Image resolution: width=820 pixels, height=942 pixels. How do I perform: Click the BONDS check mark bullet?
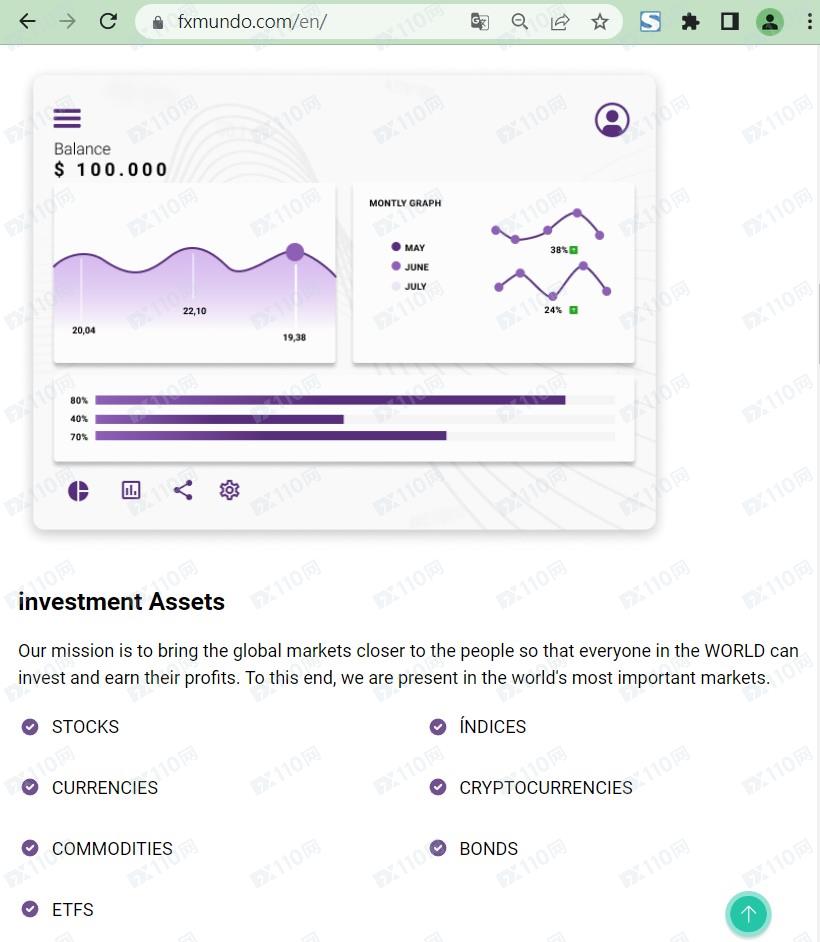[x=438, y=848]
